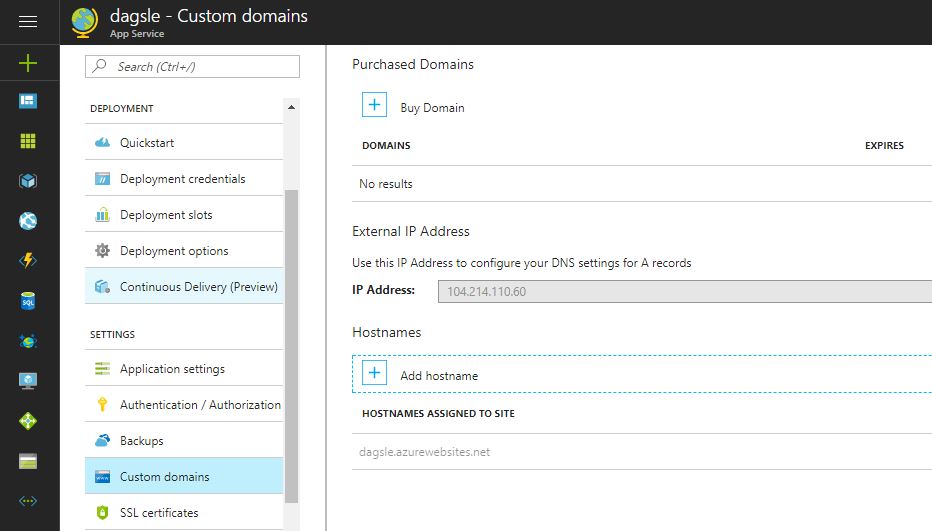Open Application settings menu item

coord(172,369)
